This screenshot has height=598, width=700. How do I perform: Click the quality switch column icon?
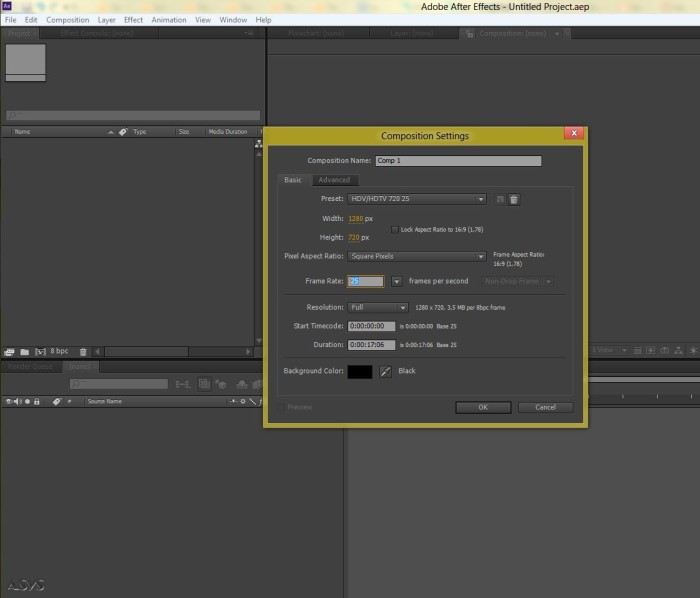(252, 402)
